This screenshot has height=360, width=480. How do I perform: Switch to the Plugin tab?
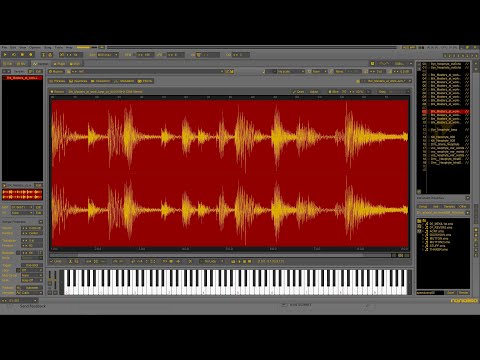(x=59, y=64)
